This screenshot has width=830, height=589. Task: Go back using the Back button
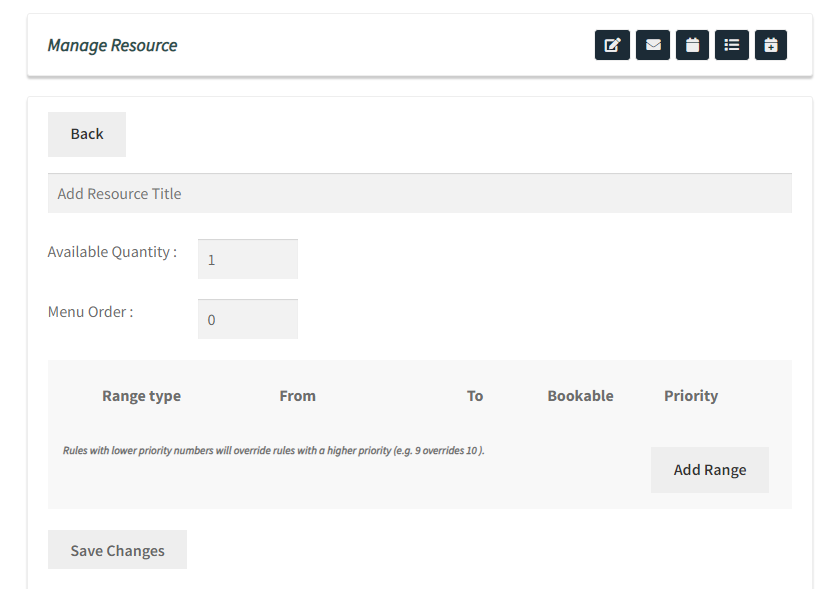[87, 134]
